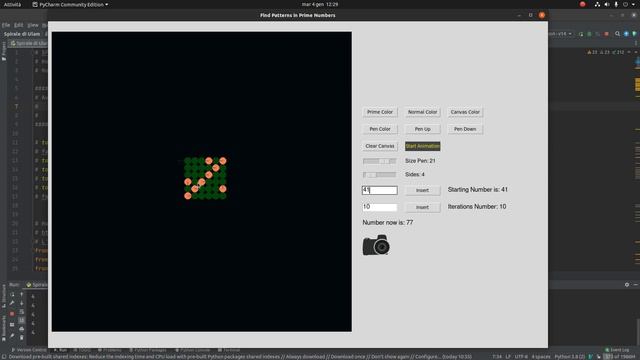This screenshot has height=360, width=640.
Task: Open the Version Control tool window tab
Action: click(29, 350)
